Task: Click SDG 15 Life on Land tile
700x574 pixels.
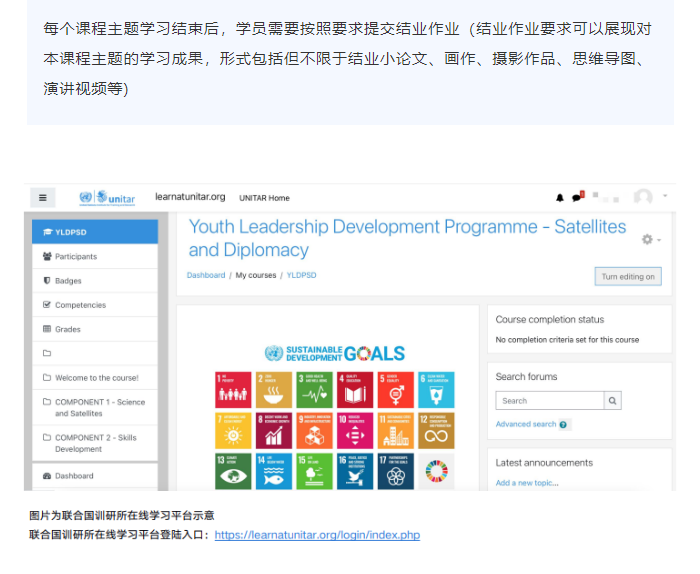Action: pyautogui.click(x=314, y=471)
